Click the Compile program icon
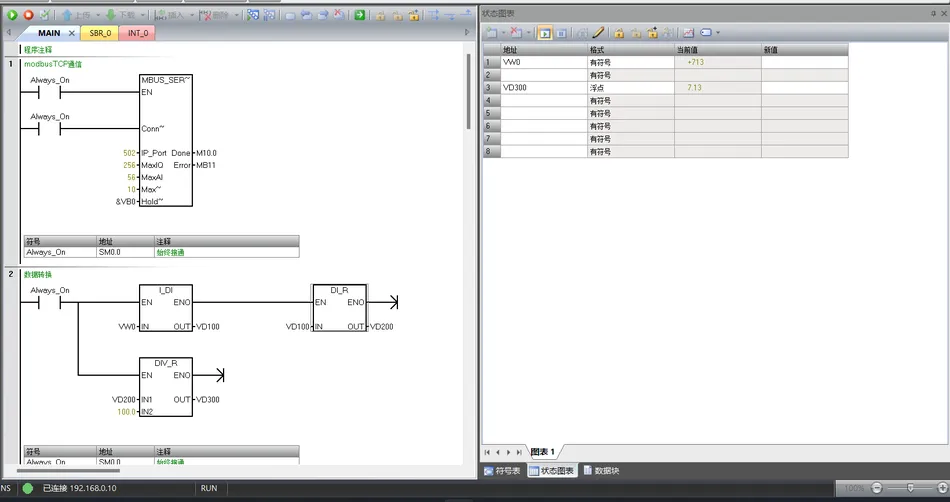Viewport: 950px width, 502px height. click(44, 15)
